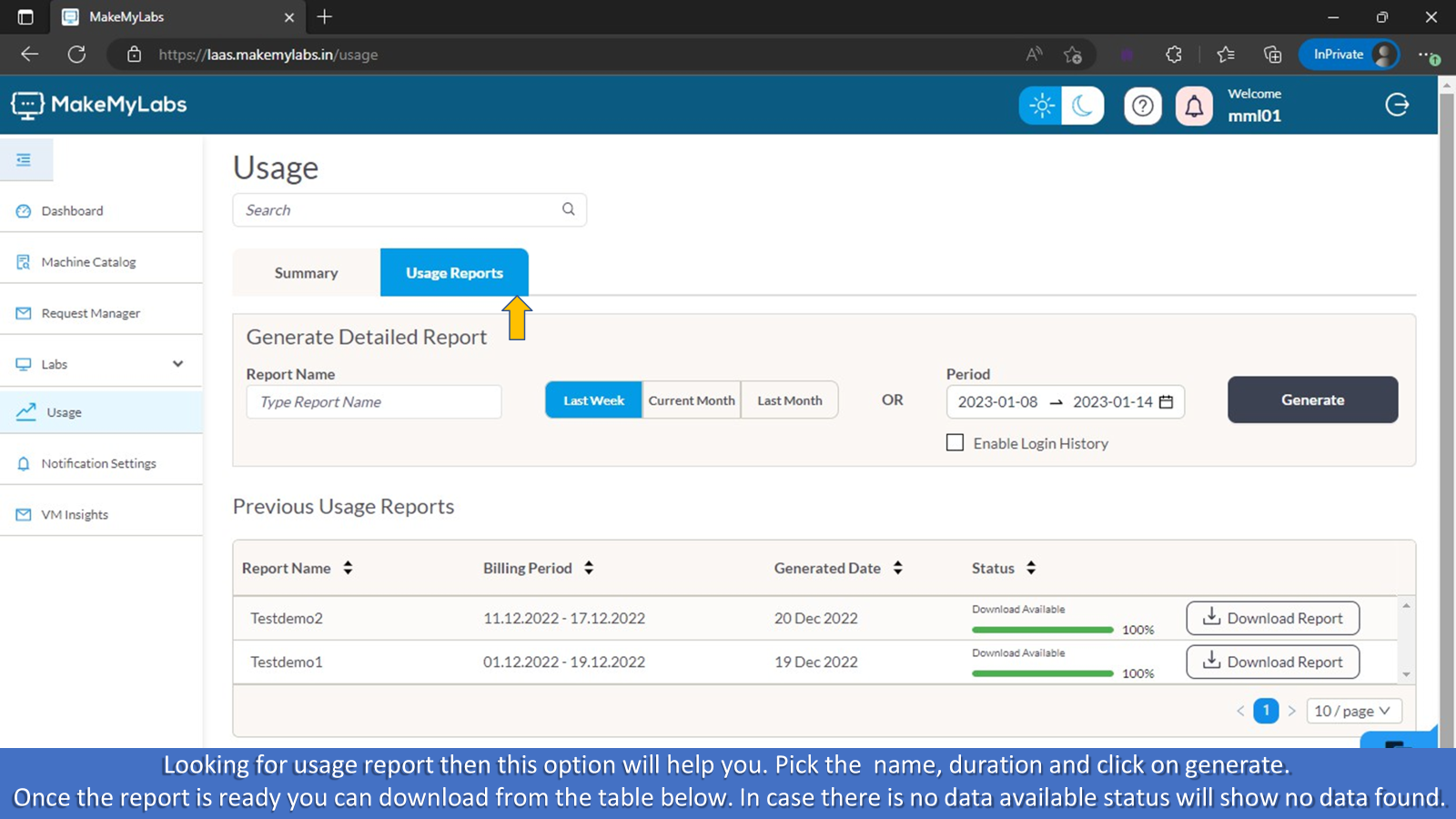1456x819 pixels.
Task: Open the 10 / page dropdown
Action: (x=1352, y=711)
